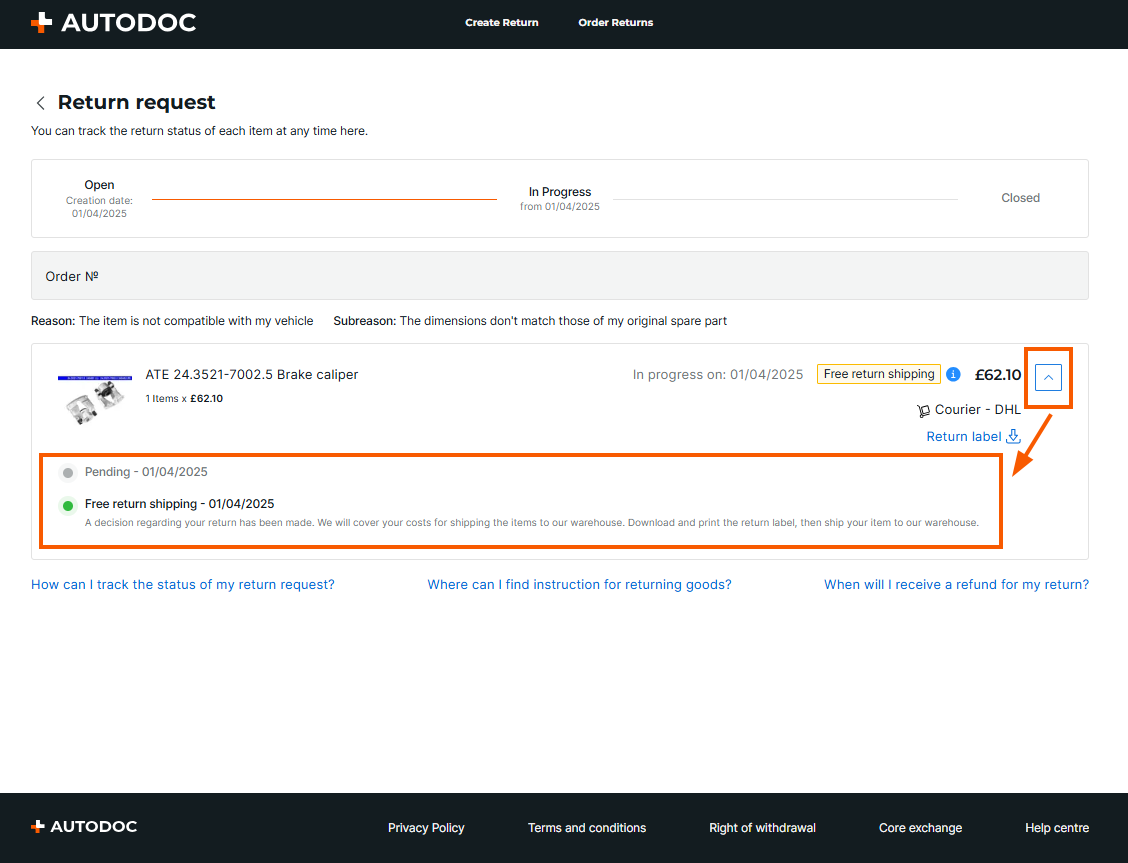Click the back arrow beside Return request
The height and width of the screenshot is (863, 1128).
41,103
